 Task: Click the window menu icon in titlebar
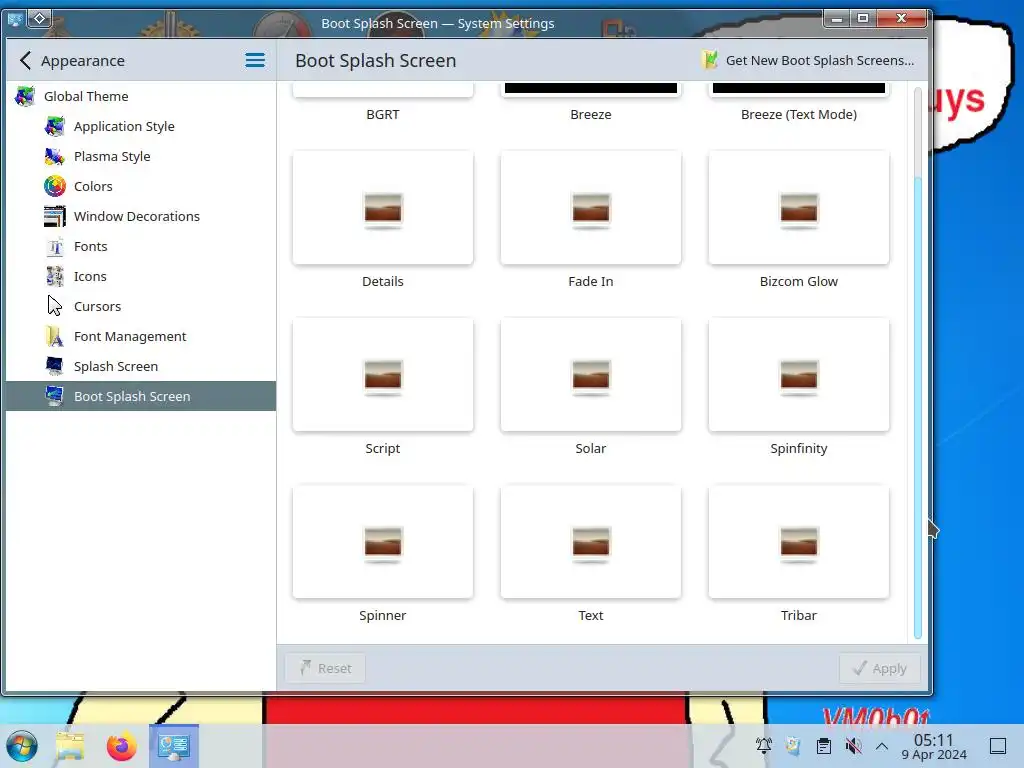[14, 19]
